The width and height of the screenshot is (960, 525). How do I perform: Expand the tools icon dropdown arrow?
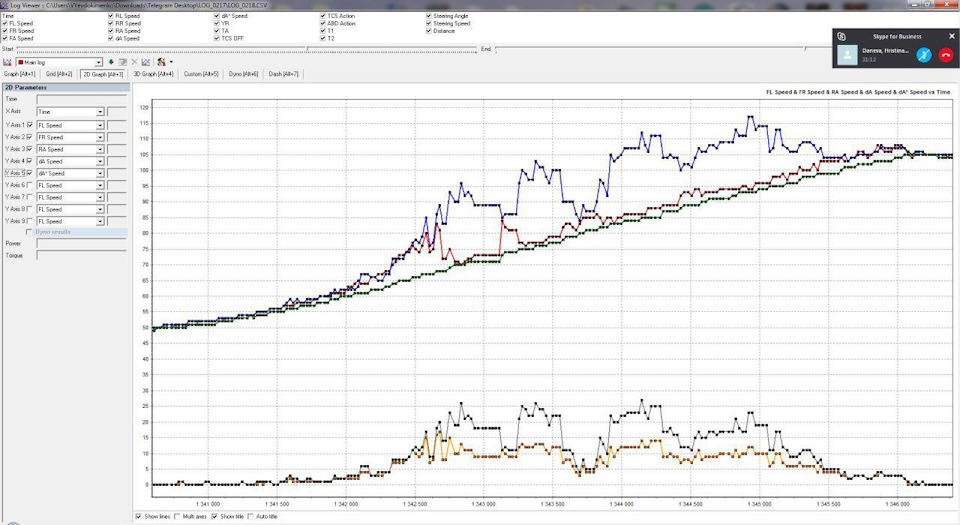171,62
